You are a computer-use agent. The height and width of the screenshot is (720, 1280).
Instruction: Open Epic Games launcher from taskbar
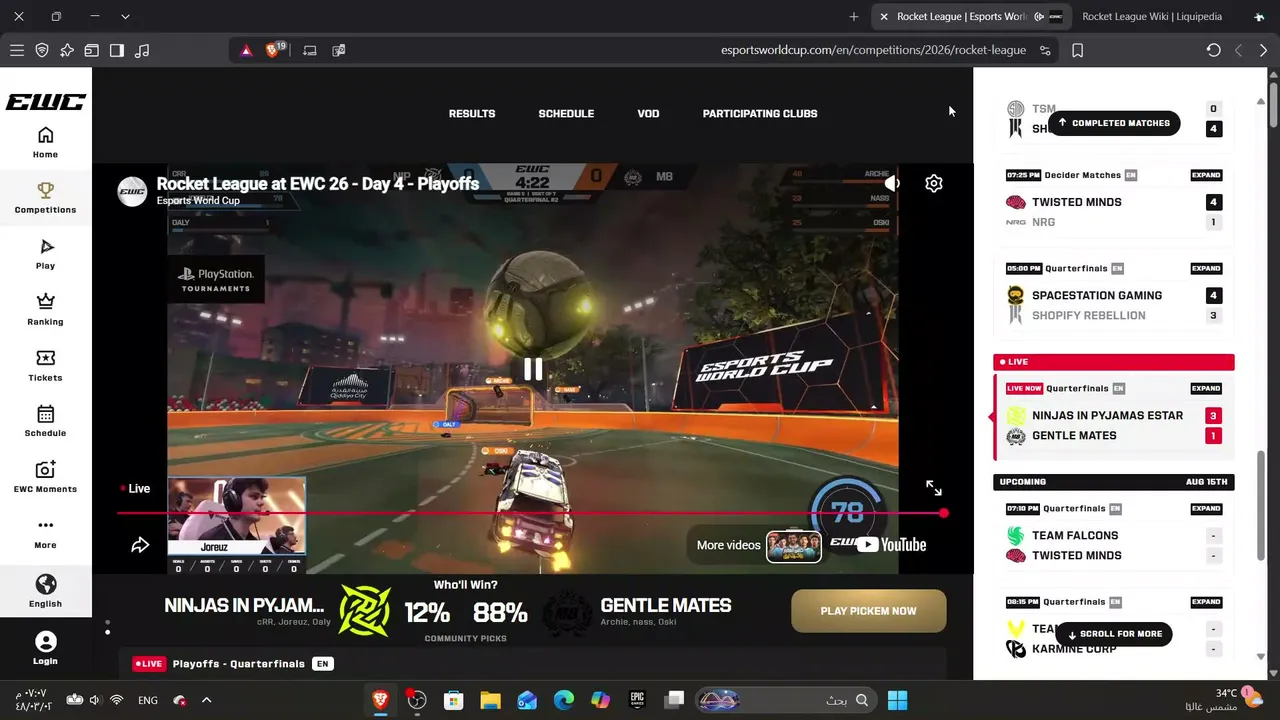coord(637,700)
